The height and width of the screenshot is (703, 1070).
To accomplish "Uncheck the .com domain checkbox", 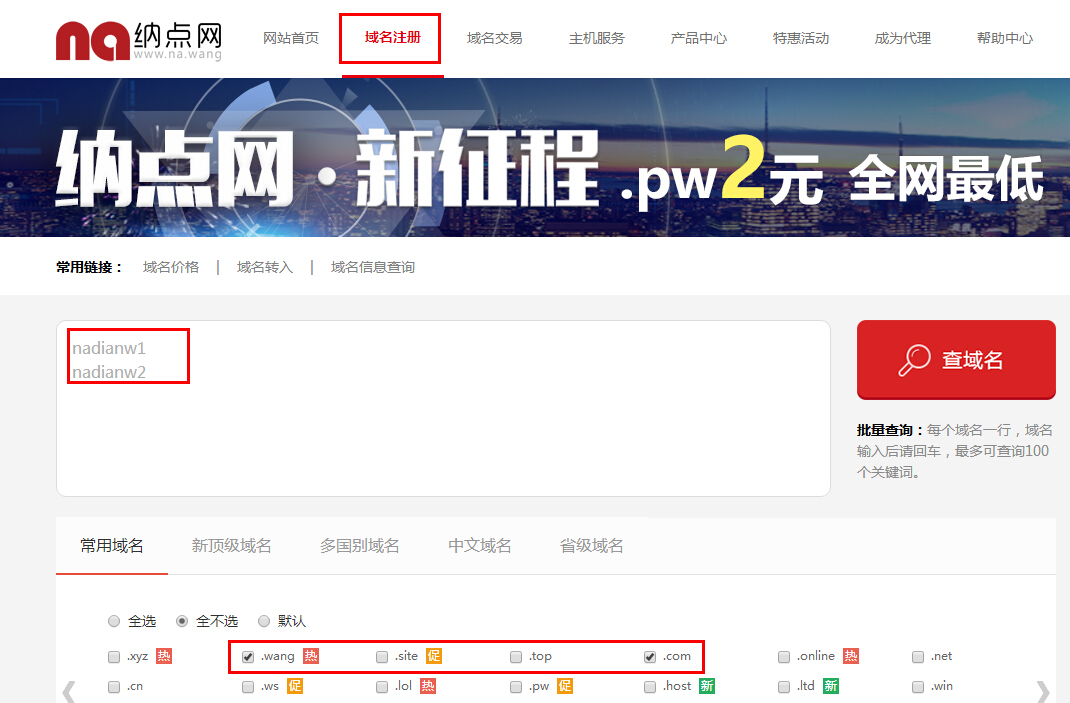I will click(650, 657).
